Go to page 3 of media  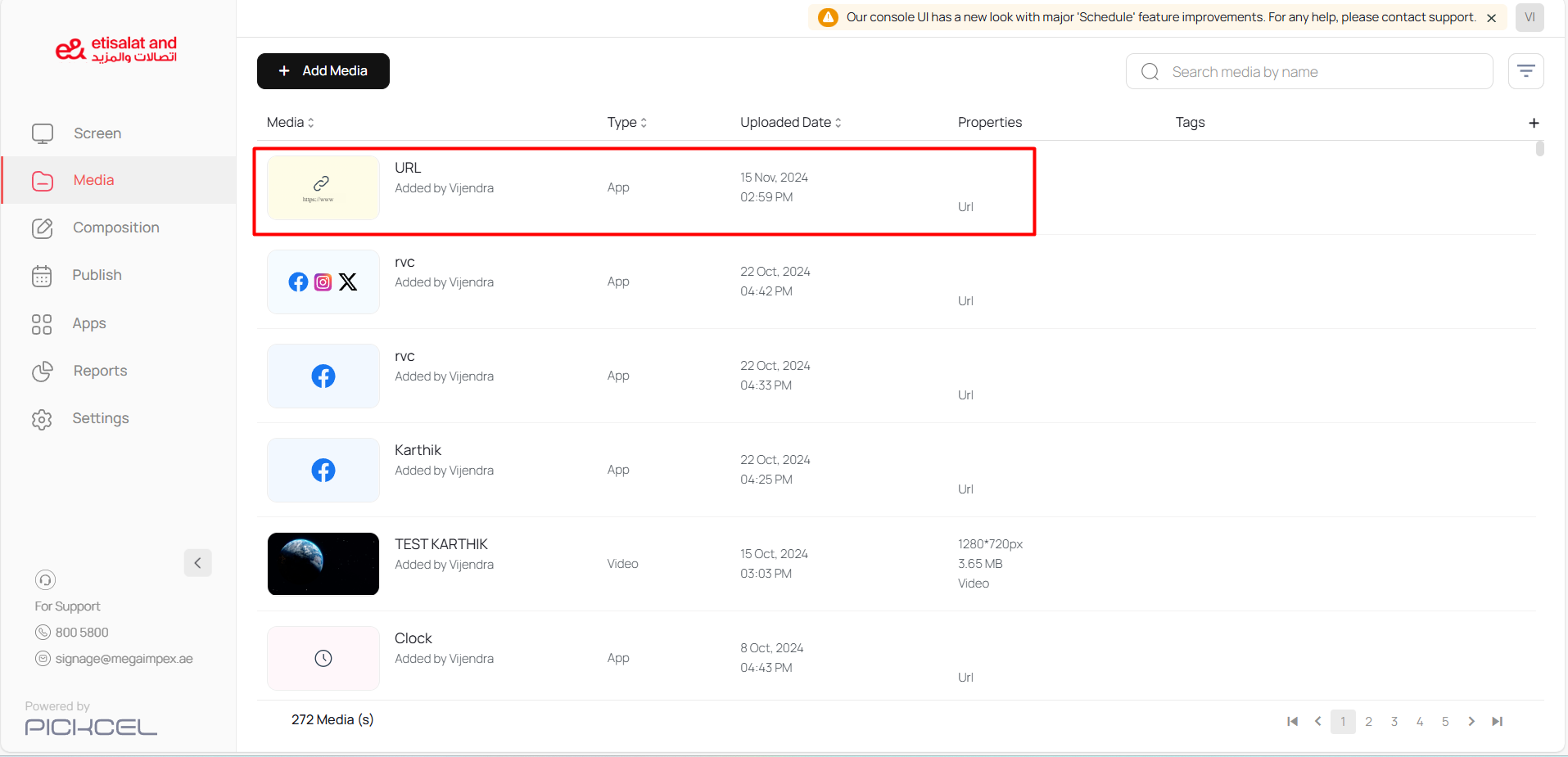[1394, 721]
